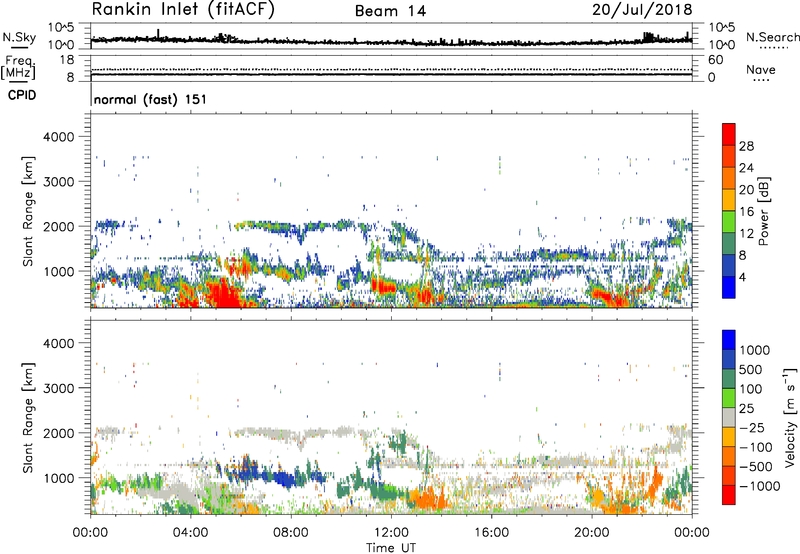
Task: Click the 'N.Search' legend label
Action: 772,37
